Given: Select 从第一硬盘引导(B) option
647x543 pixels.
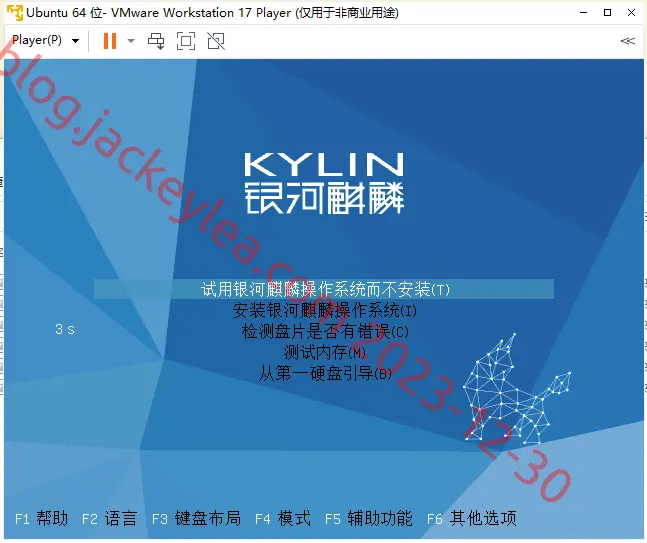Looking at the screenshot, I should point(325,373).
